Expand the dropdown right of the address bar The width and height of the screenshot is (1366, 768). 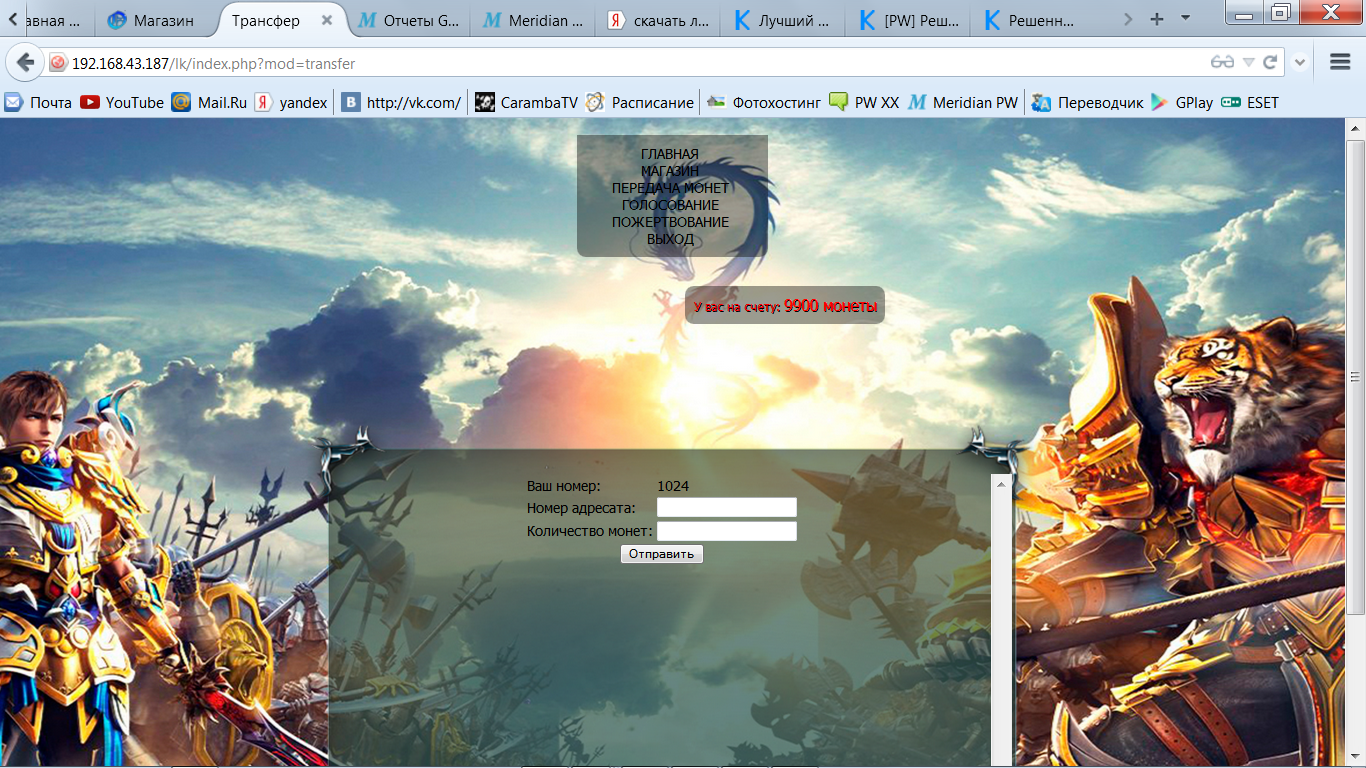pyautogui.click(x=1300, y=63)
